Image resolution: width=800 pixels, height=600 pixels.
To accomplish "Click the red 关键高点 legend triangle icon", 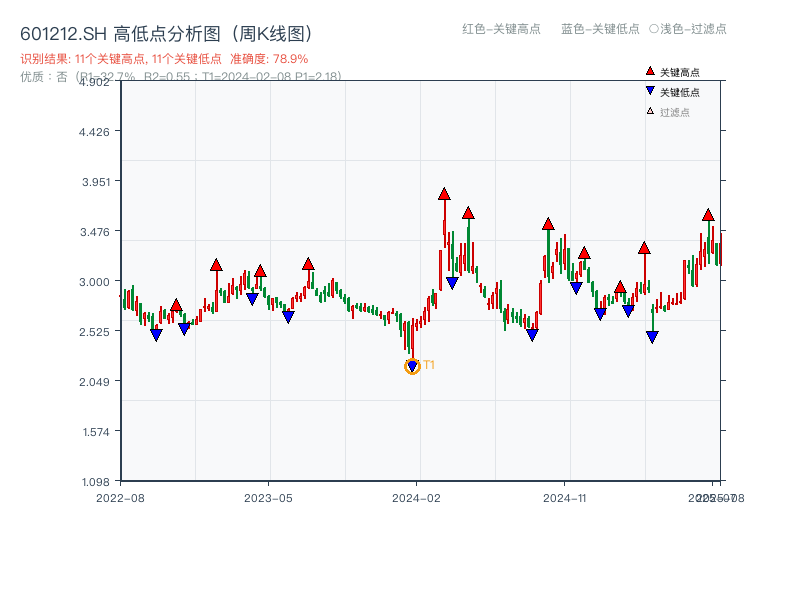I will pos(650,71).
